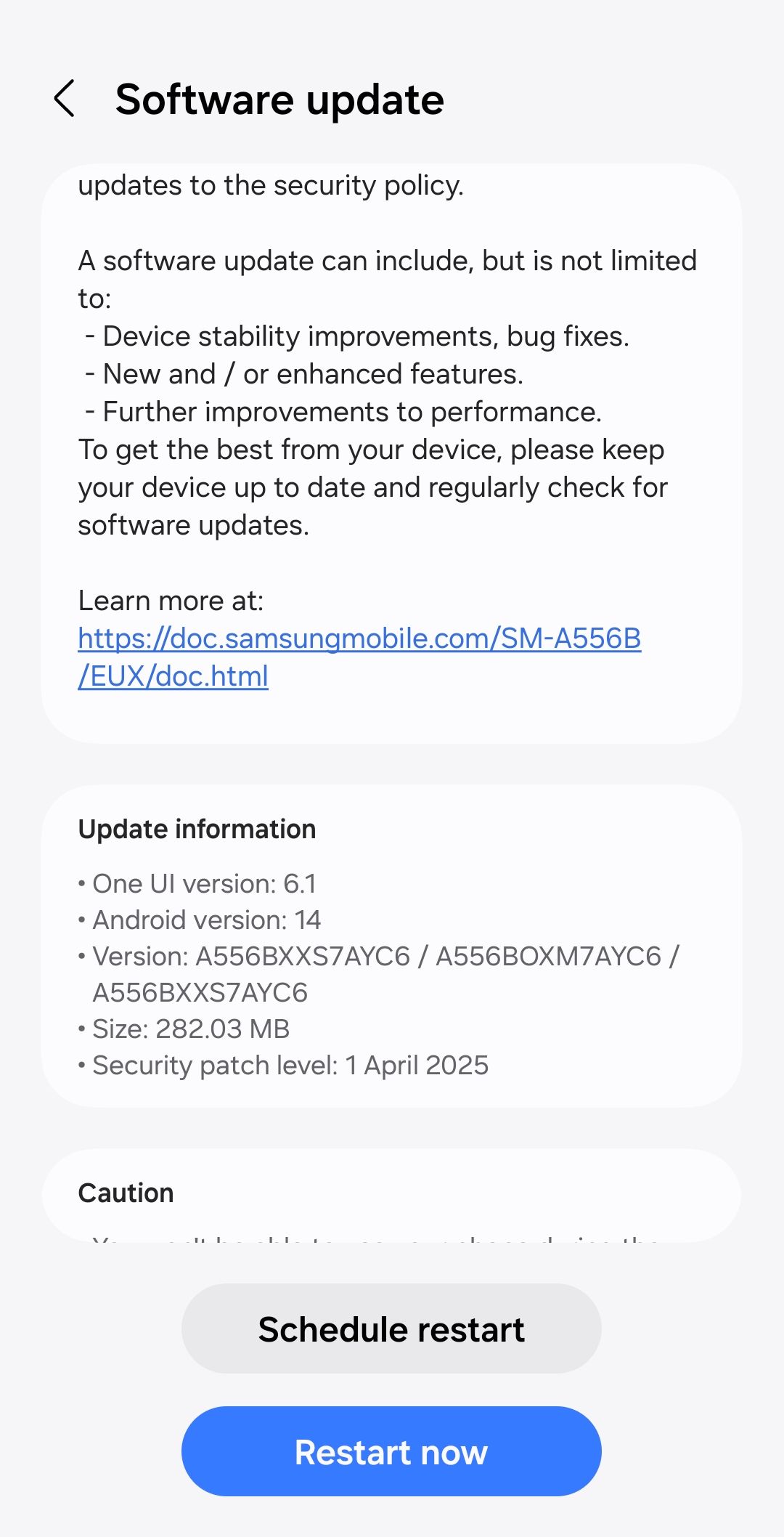Tap the Restart now button
The width and height of the screenshot is (784, 1537).
[391, 1453]
